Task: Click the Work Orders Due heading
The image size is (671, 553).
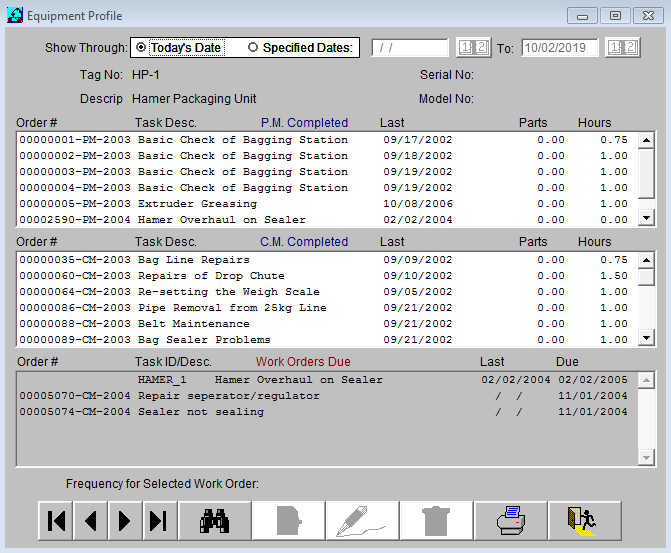Action: (303, 362)
